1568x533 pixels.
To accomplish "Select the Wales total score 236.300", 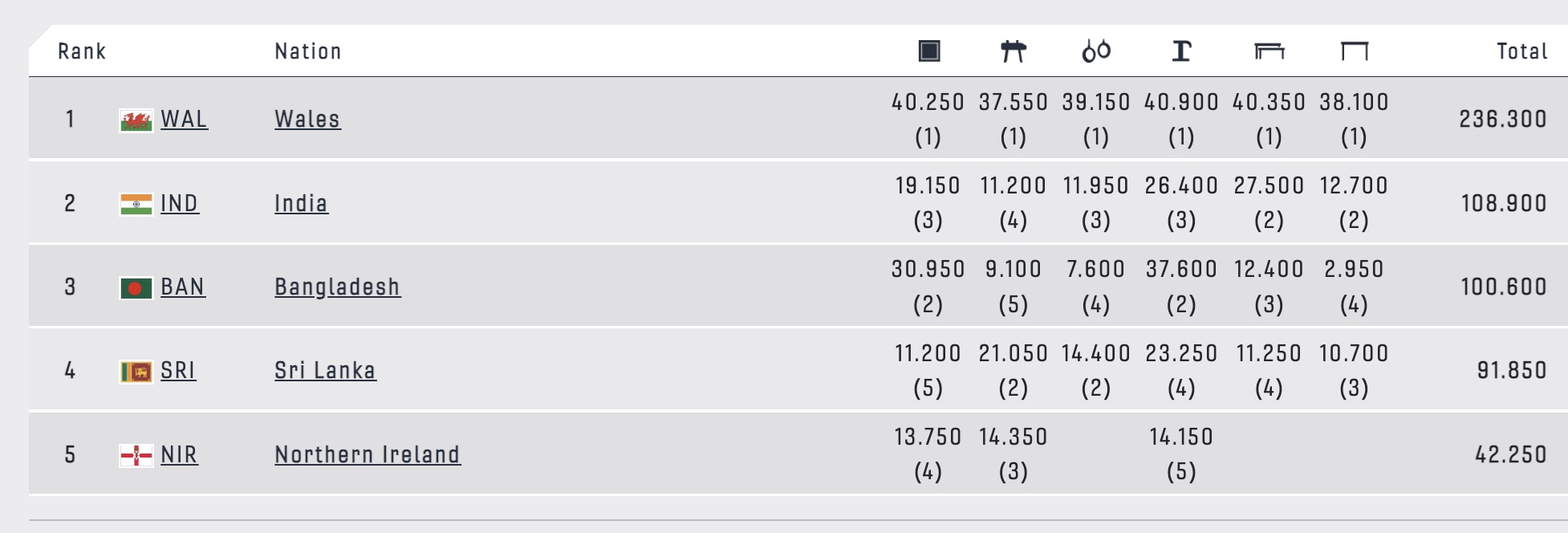I will 1503,120.
